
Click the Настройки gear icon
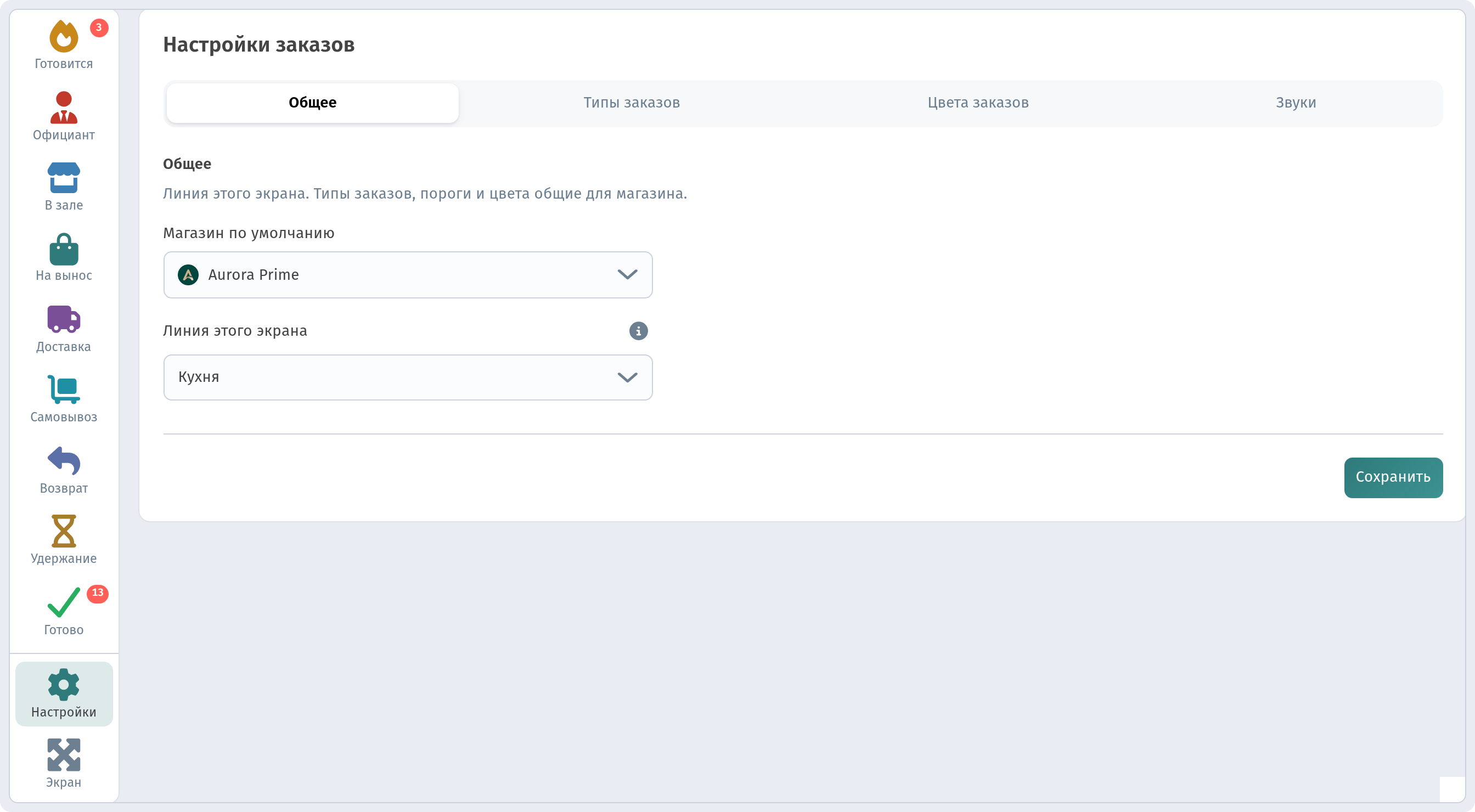click(x=64, y=685)
